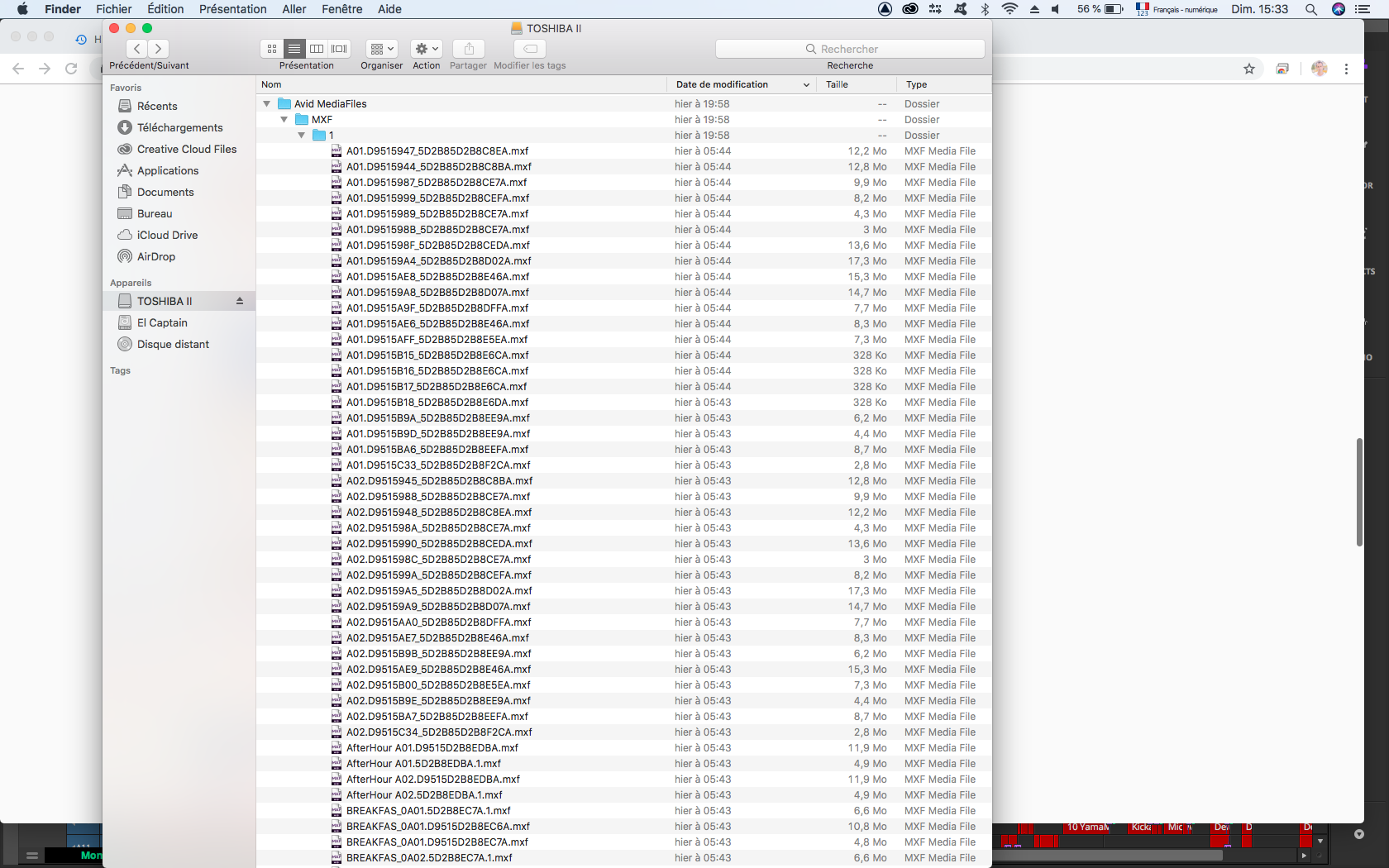Select the Avid MediaFiles folder row
The width and height of the screenshot is (1389, 868).
pos(624,104)
